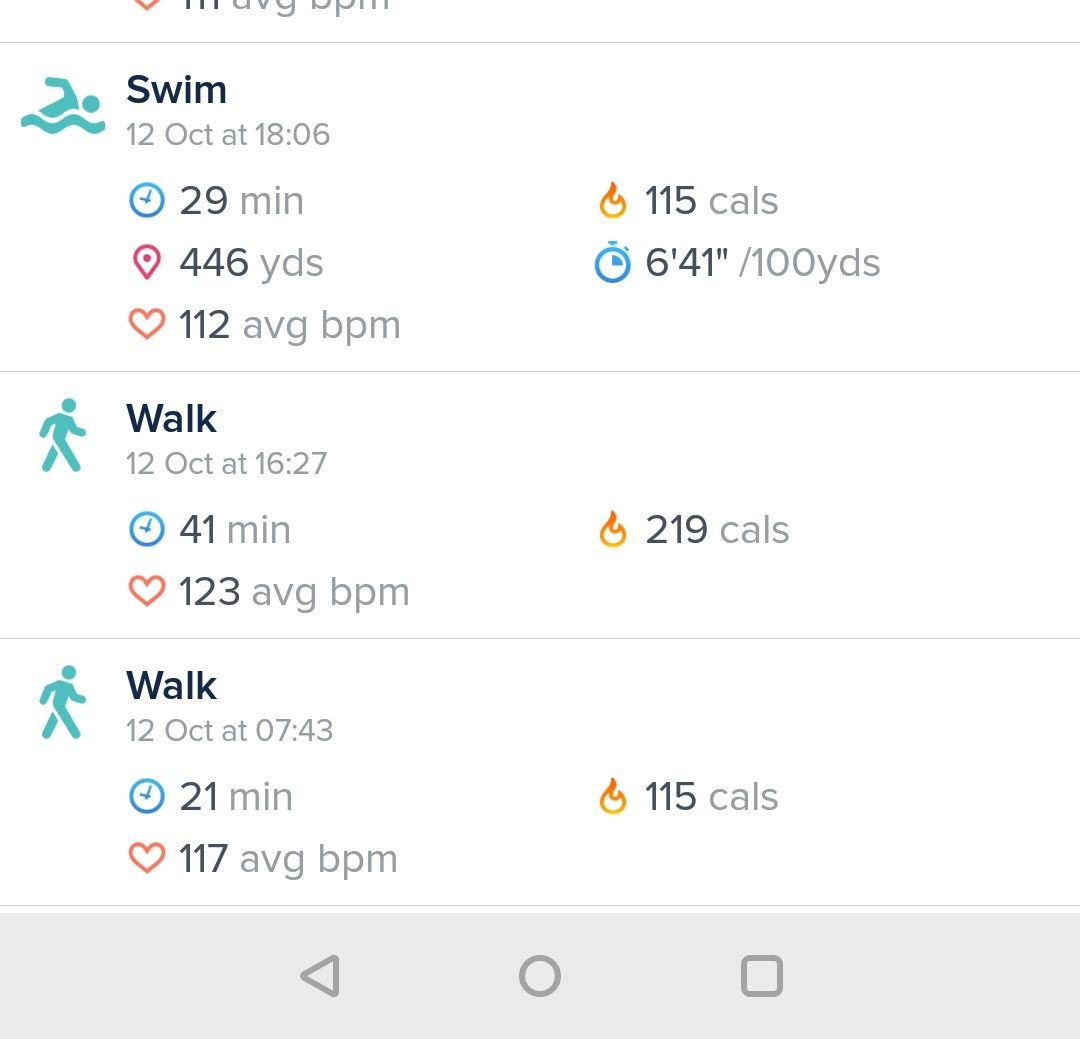Tap the flame icon beside 219 cals

612,530
